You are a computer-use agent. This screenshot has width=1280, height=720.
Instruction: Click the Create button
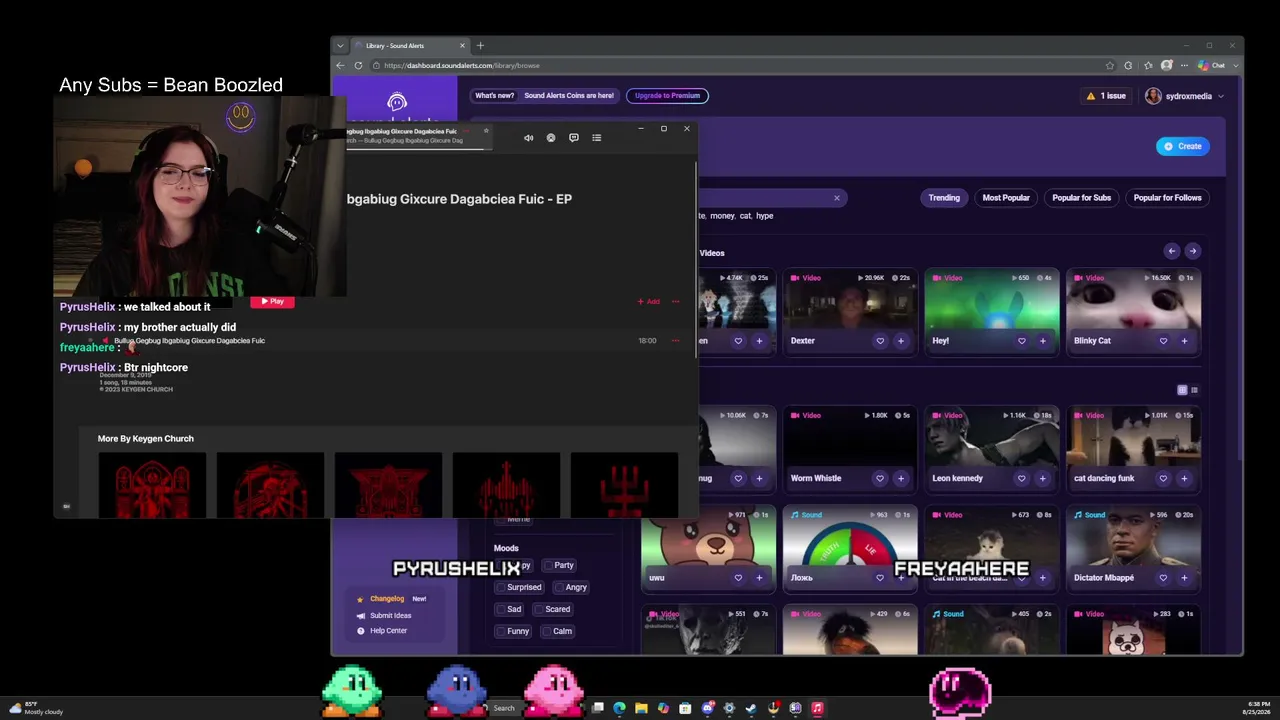(1183, 146)
